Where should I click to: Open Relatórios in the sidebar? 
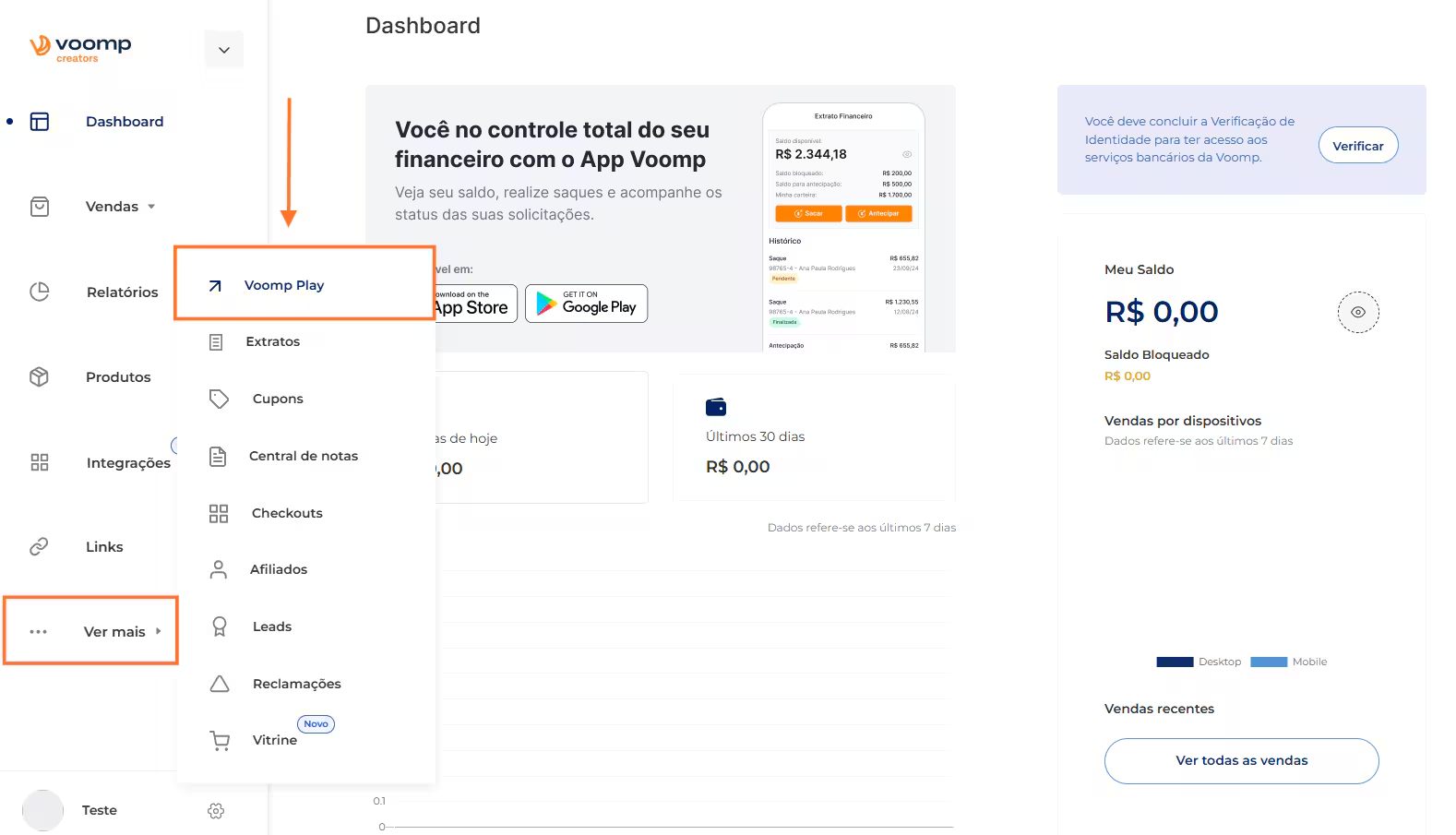pyautogui.click(x=123, y=292)
